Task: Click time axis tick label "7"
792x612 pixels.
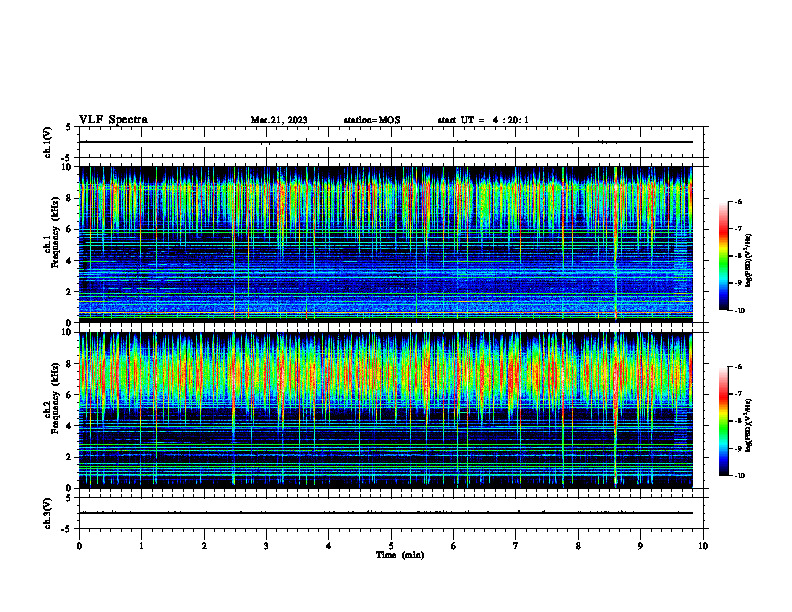Action: click(516, 546)
